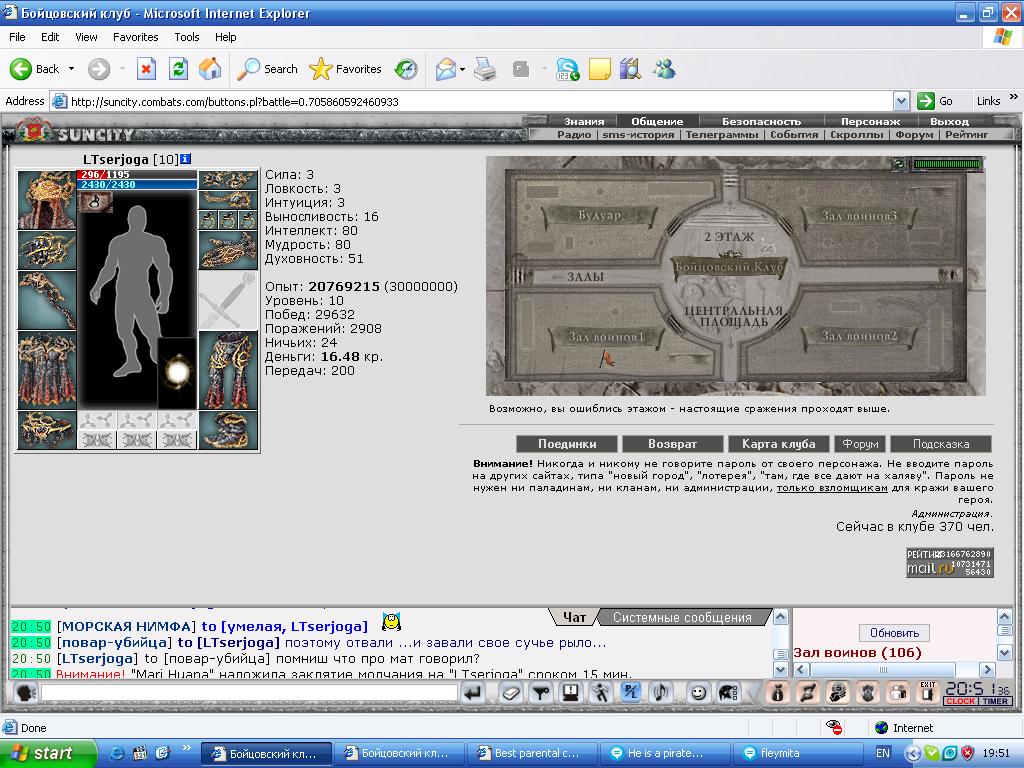1024x768 pixels.
Task: Expand the address bar dropdown arrow
Action: click(x=901, y=101)
